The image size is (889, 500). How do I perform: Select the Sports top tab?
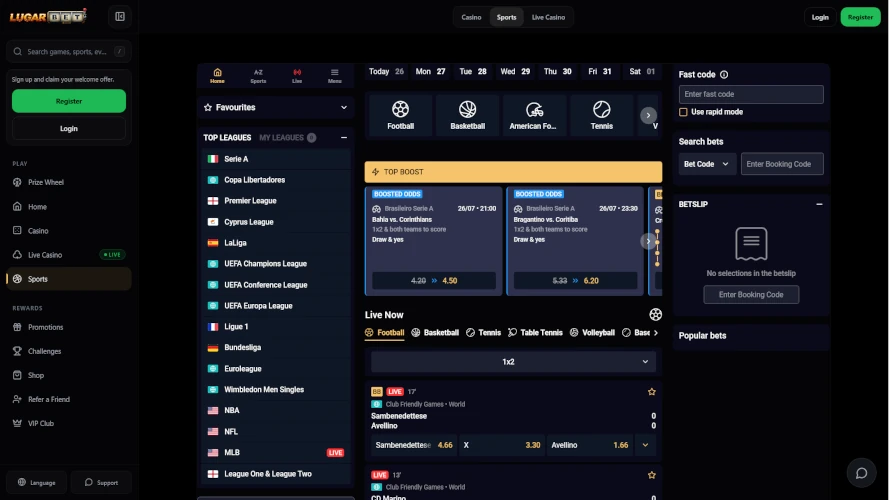[x=506, y=17]
